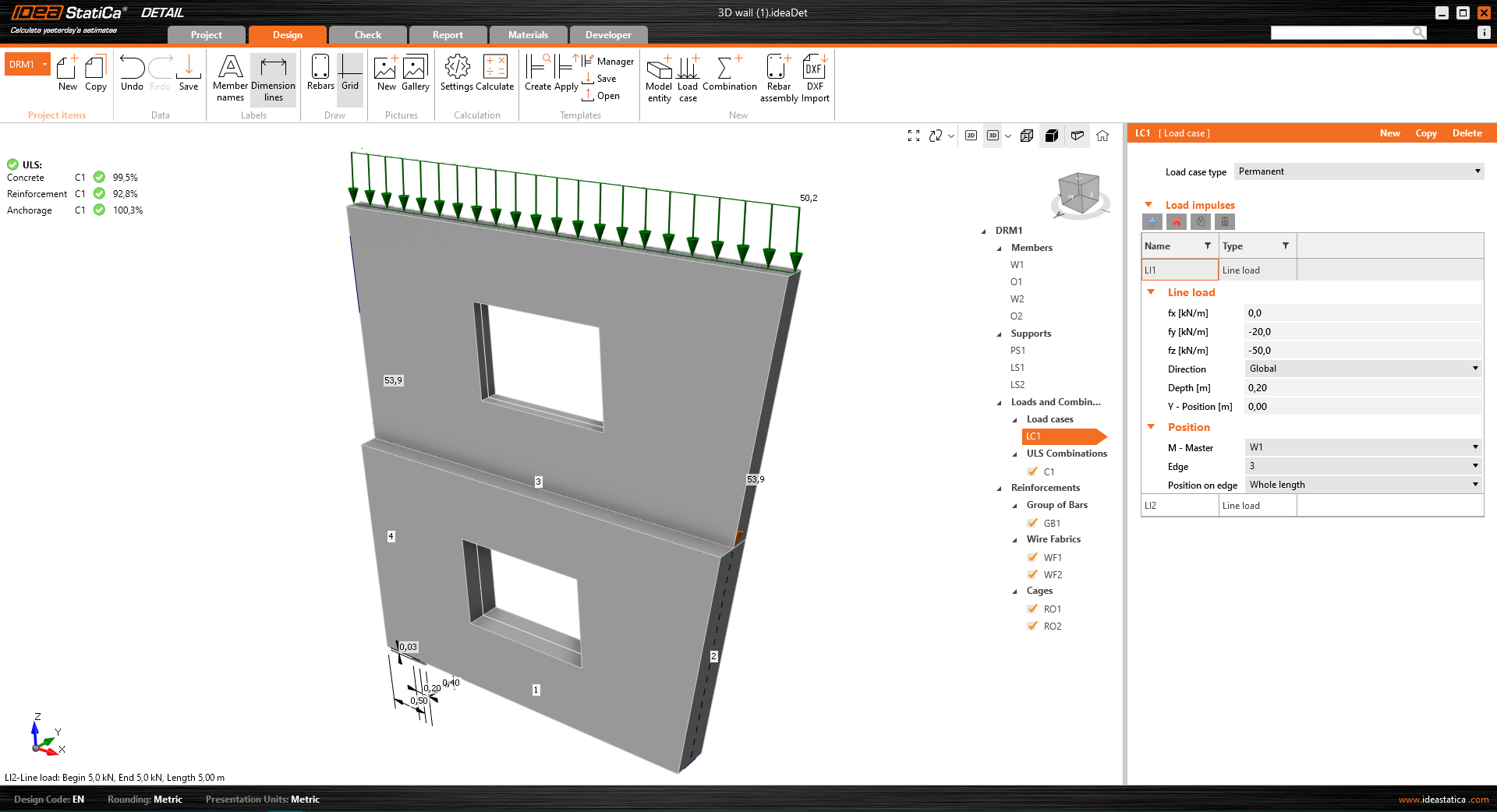Open the Load case type dropdown
1497x812 pixels.
(x=1359, y=171)
